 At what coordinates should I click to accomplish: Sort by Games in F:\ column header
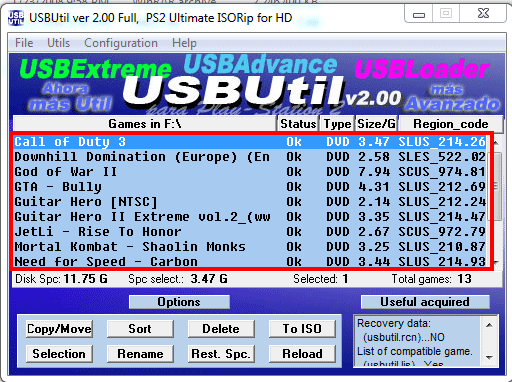[x=145, y=124]
